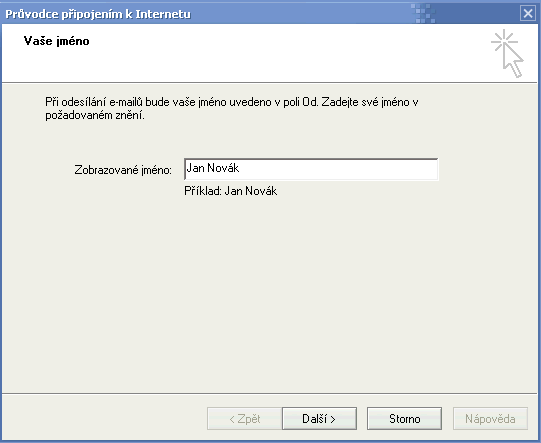This screenshot has width=541, height=443.
Task: Focus the Zobrazované jméno text field
Action: pyautogui.click(x=311, y=169)
